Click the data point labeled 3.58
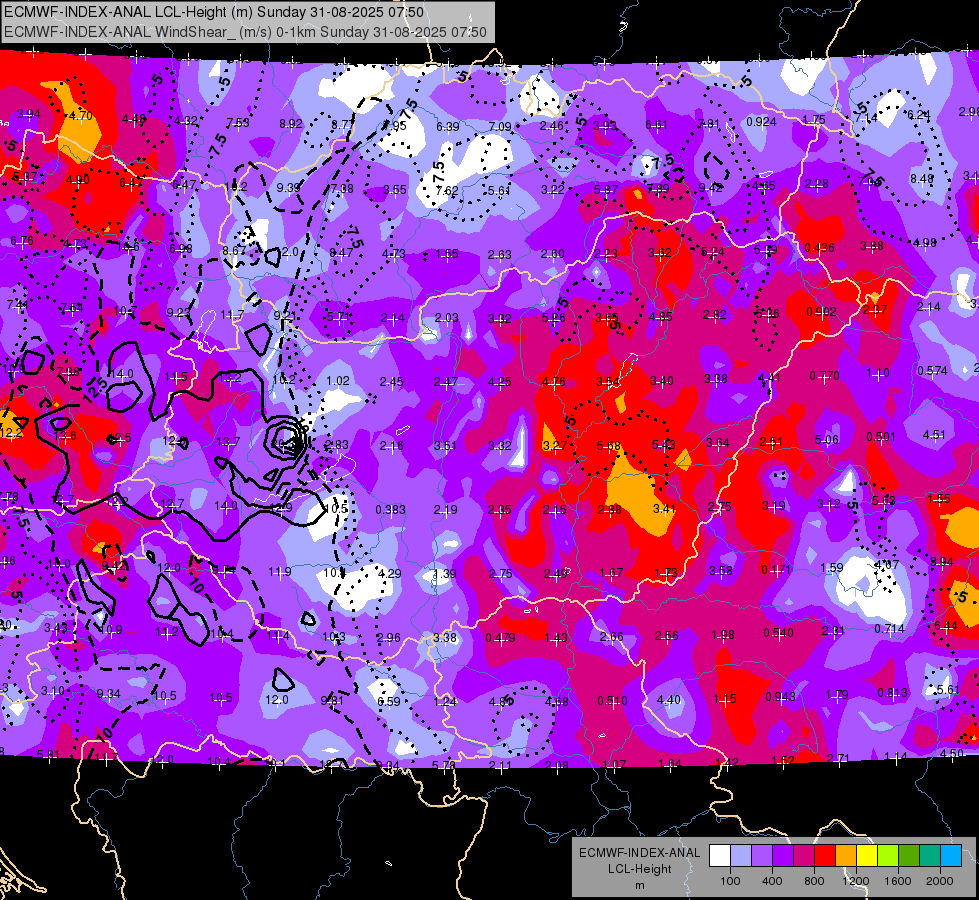This screenshot has height=900, width=979. pyautogui.click(x=721, y=570)
